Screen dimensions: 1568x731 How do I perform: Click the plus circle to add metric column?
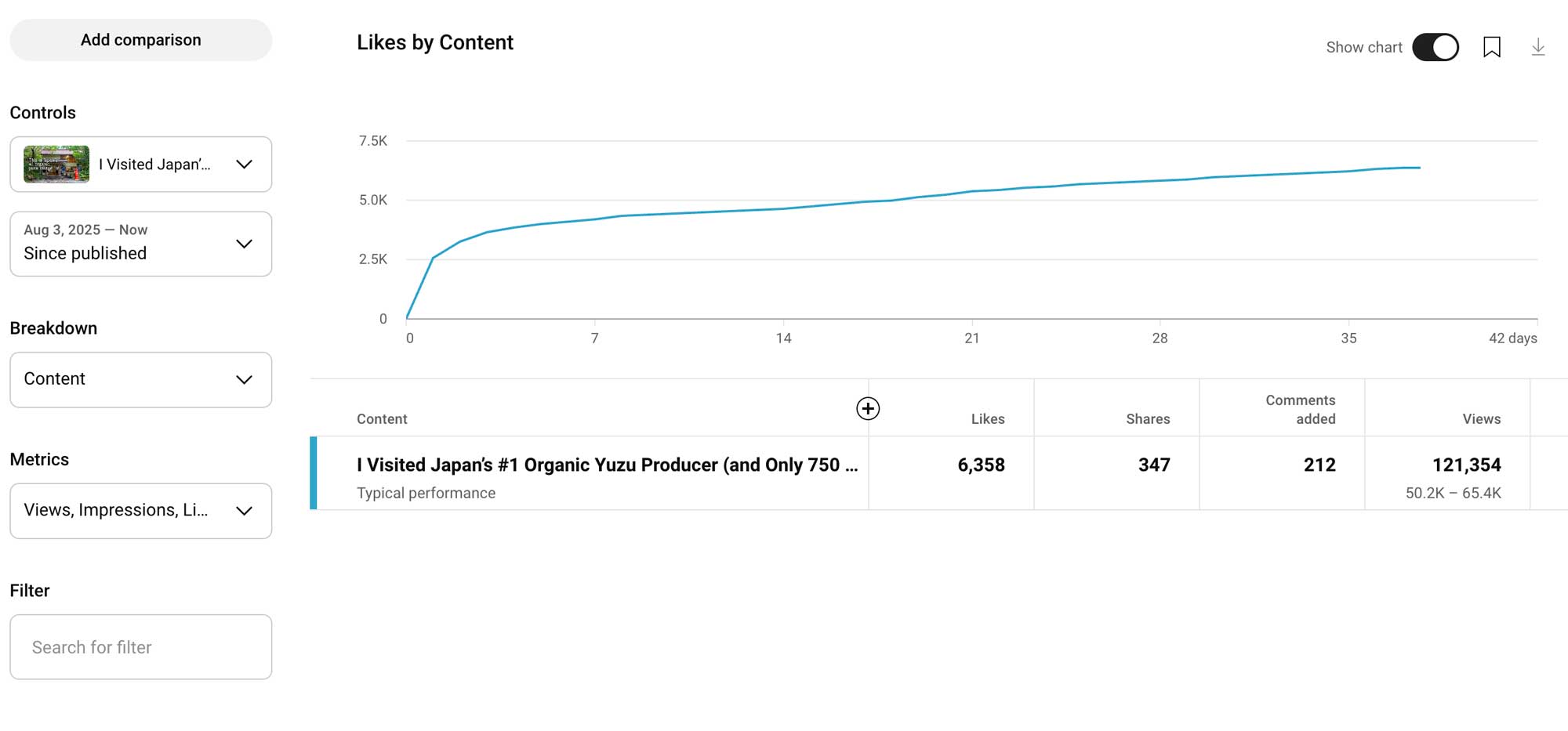[x=867, y=408]
